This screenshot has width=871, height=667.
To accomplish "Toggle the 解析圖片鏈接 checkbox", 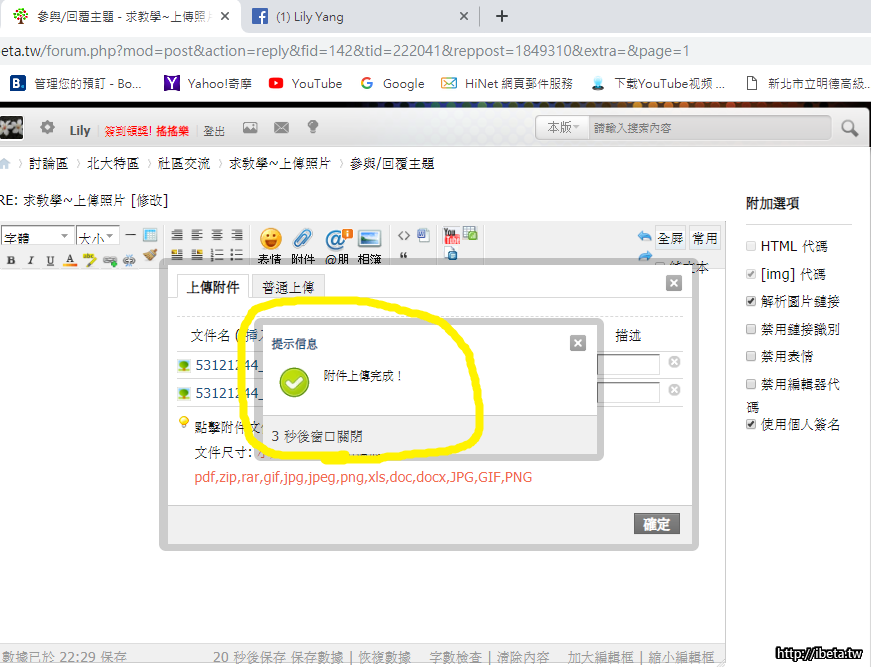I will (x=751, y=301).
